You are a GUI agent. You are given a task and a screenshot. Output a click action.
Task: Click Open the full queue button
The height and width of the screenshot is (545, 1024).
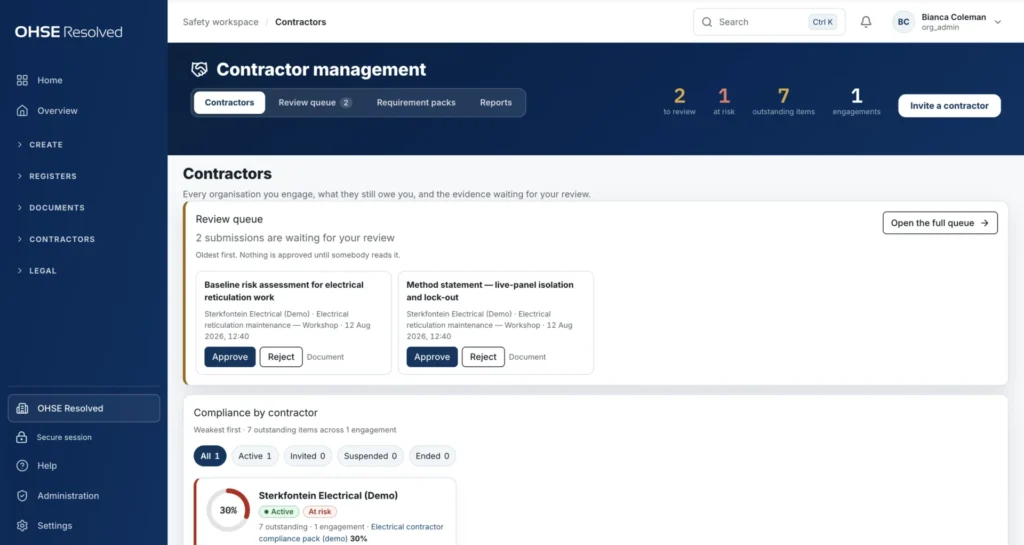coord(940,223)
